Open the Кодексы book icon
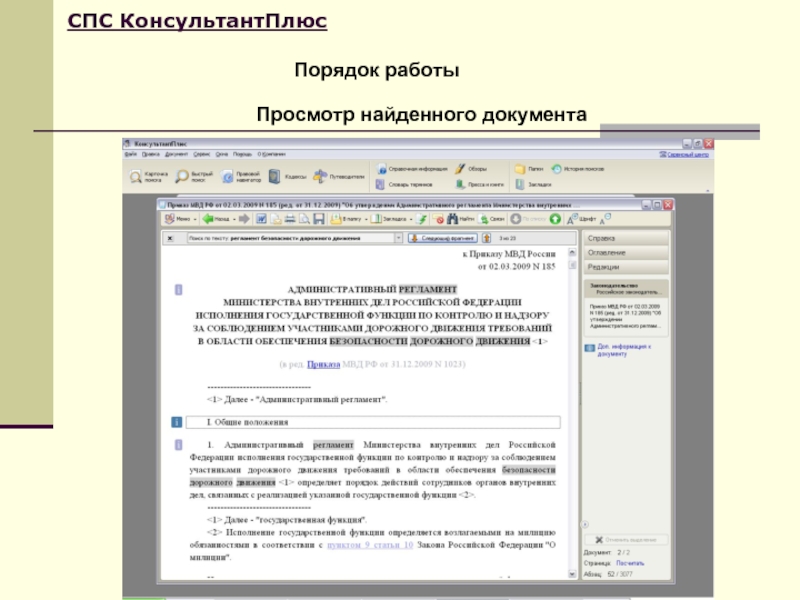Image resolution: width=800 pixels, height=600 pixels. (x=276, y=177)
